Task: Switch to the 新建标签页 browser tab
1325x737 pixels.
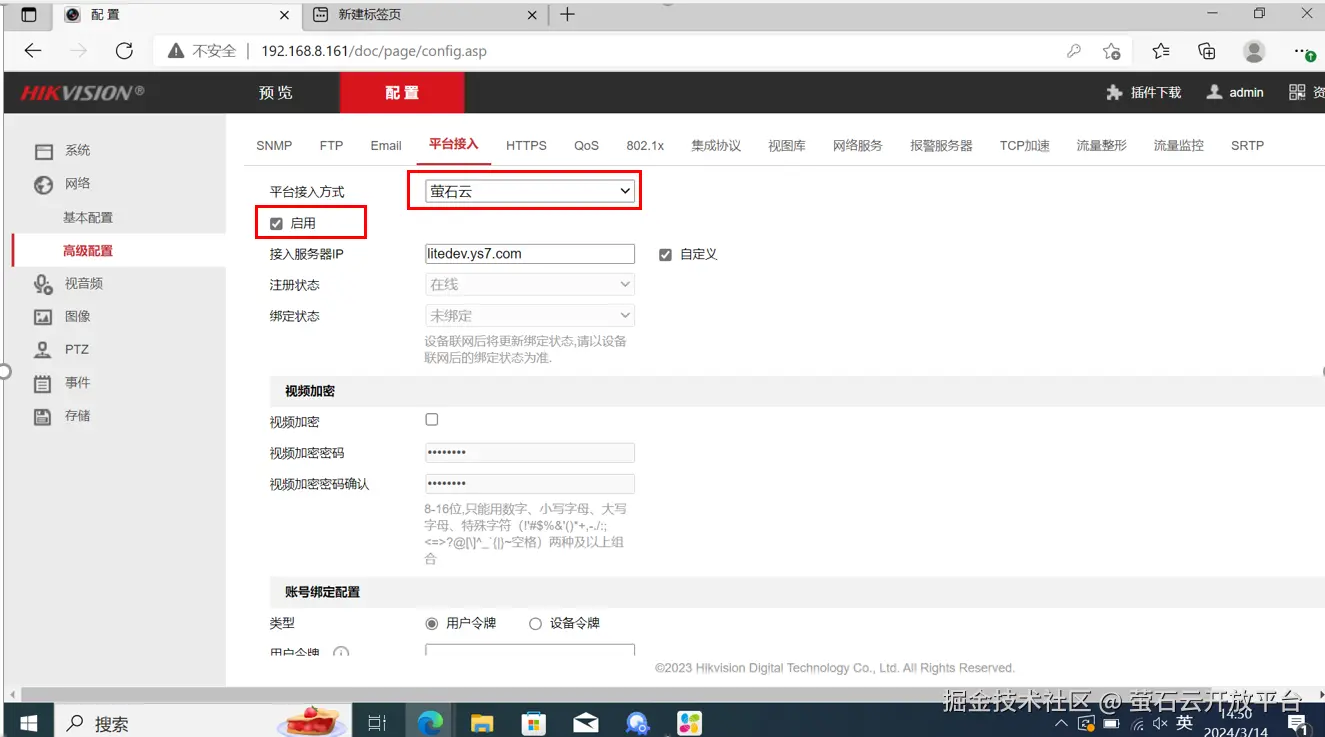Action: (x=424, y=15)
